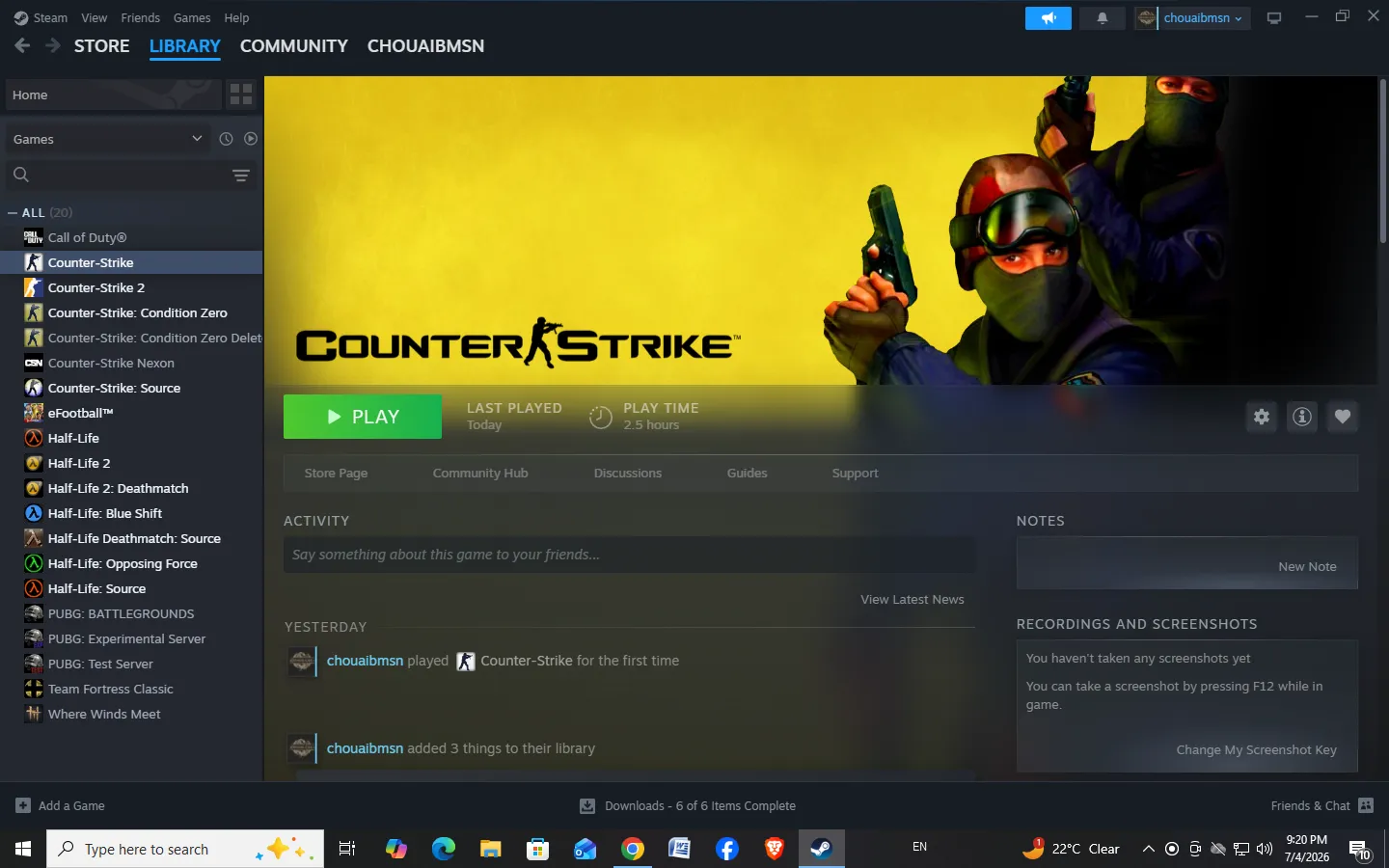
Task: Create a New Note
Action: point(1308,566)
